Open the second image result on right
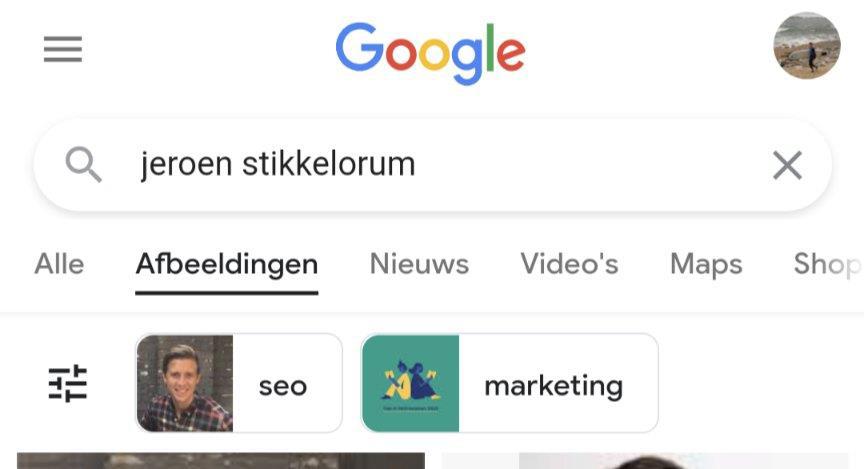This screenshot has height=469, width=864. pyautogui.click(x=645, y=461)
